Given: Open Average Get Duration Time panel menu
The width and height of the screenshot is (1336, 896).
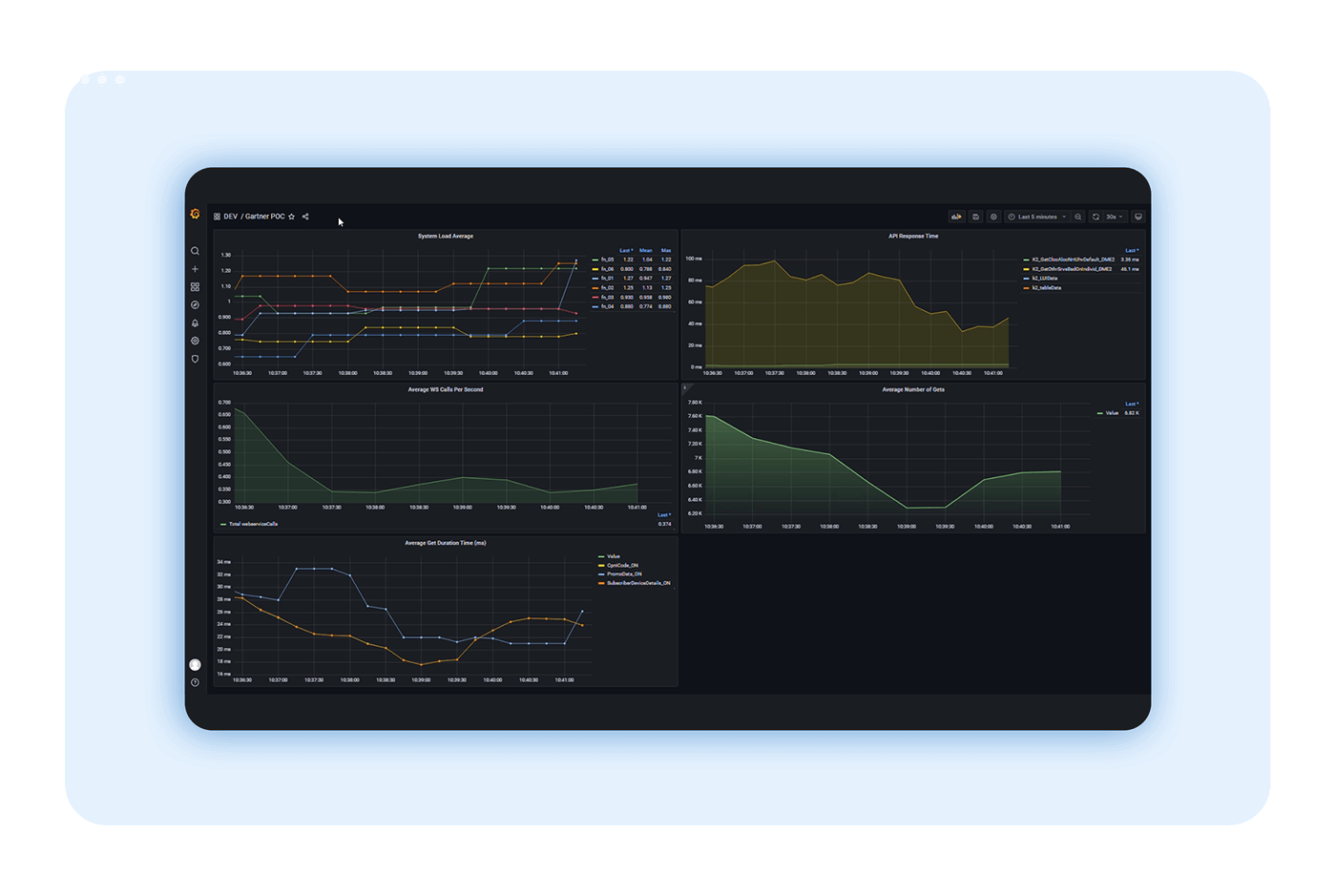Looking at the screenshot, I should 446,543.
